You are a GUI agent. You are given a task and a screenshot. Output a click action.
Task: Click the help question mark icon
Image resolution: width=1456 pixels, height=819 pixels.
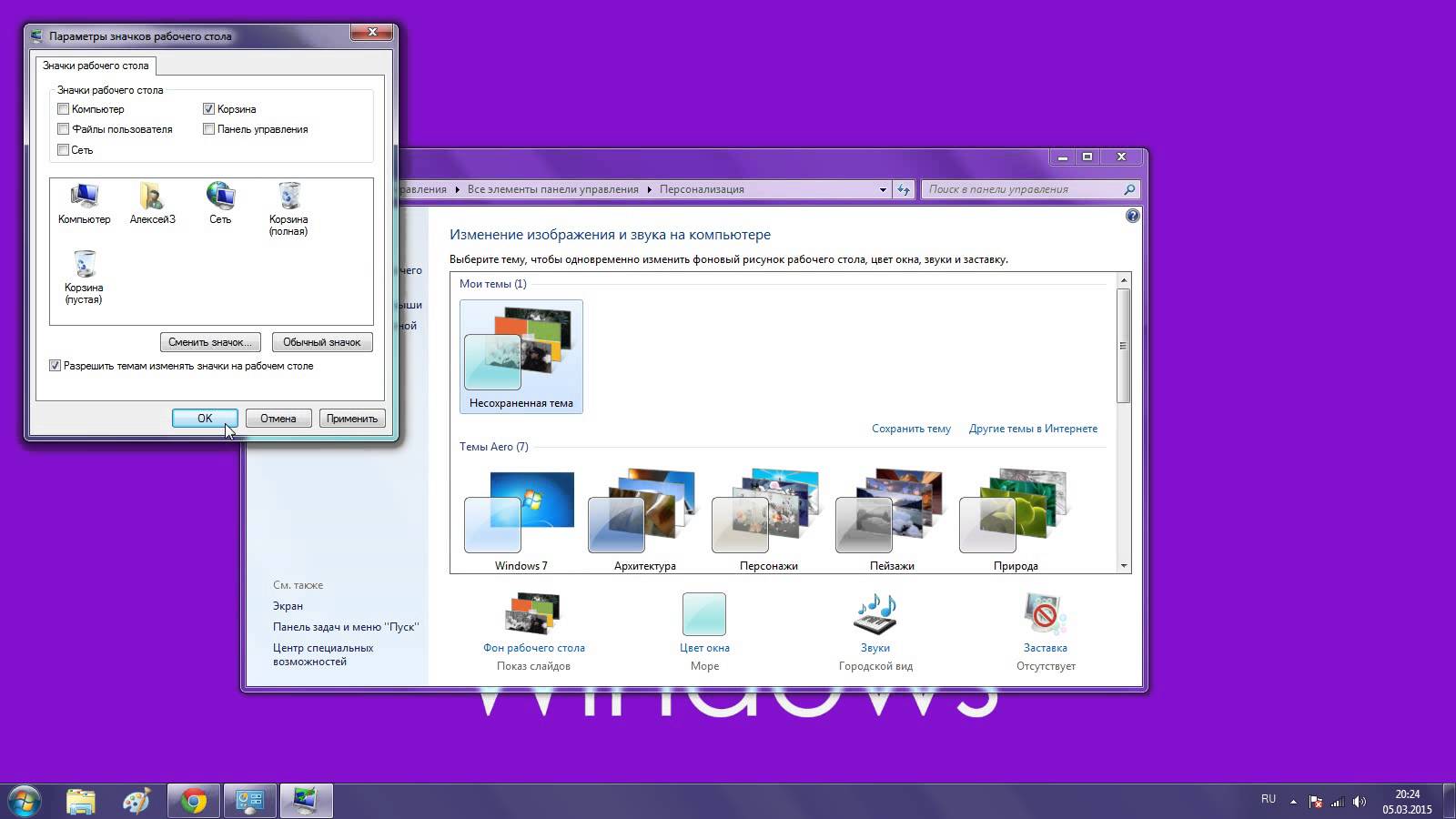1132,216
